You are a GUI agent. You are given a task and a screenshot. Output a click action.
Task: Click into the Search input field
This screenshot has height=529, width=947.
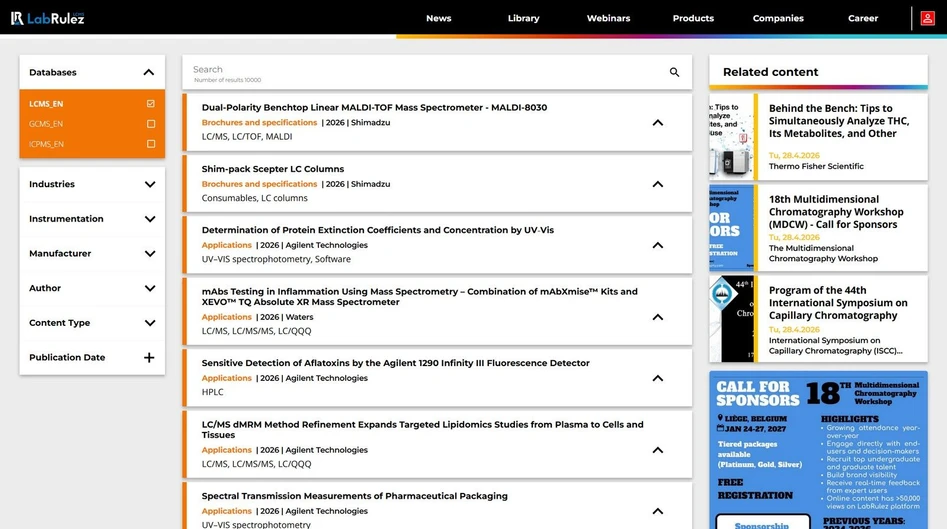tap(420, 71)
